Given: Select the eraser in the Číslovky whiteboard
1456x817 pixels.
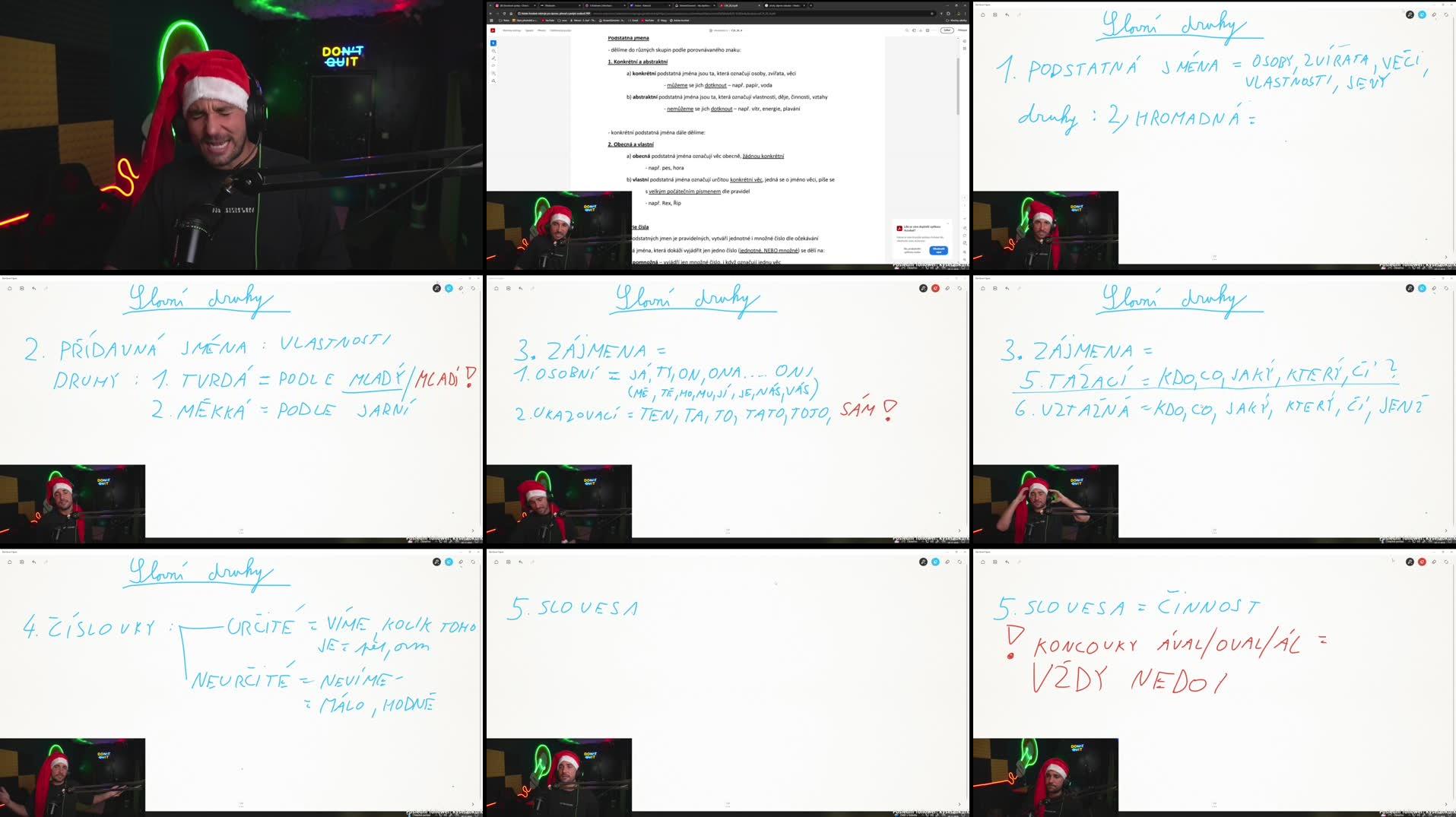Looking at the screenshot, I should pyautogui.click(x=461, y=562).
